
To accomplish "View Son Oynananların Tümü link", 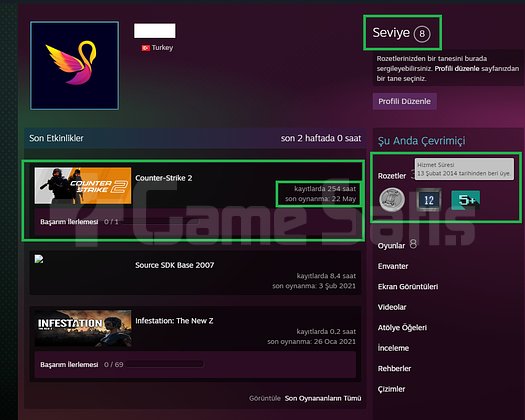I will 323,398.
